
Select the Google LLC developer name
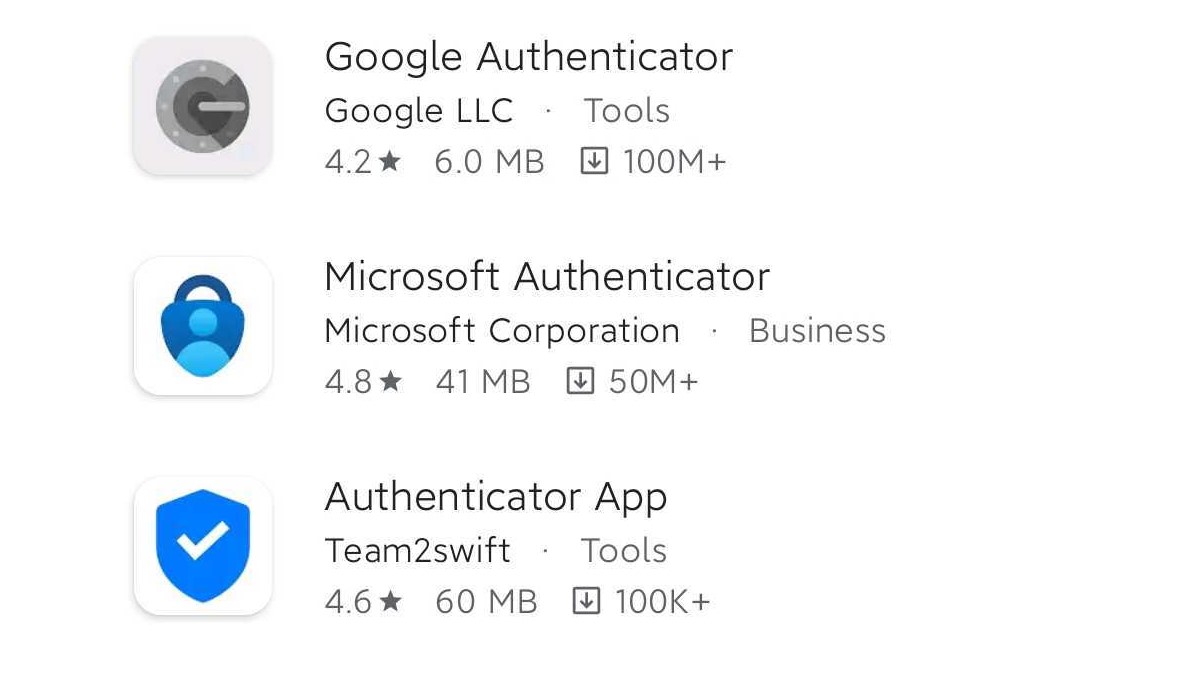[x=418, y=110]
